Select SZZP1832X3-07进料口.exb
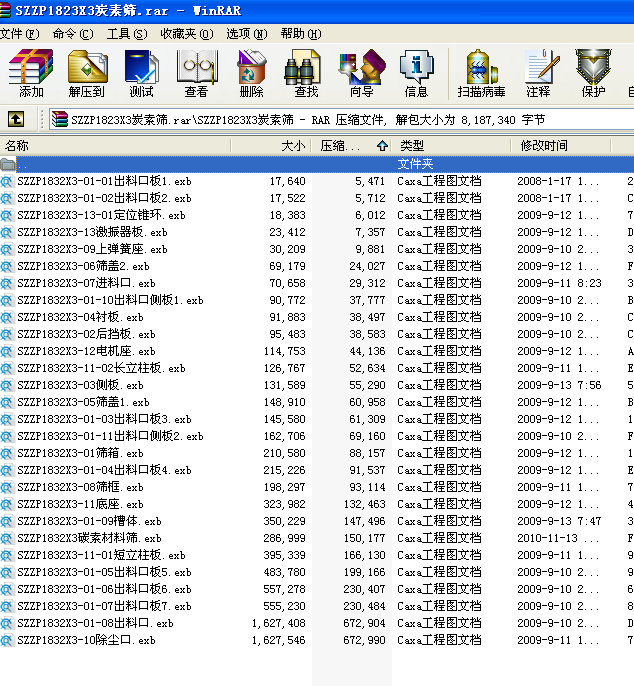Viewport: 634px width, 686px height. point(86,284)
